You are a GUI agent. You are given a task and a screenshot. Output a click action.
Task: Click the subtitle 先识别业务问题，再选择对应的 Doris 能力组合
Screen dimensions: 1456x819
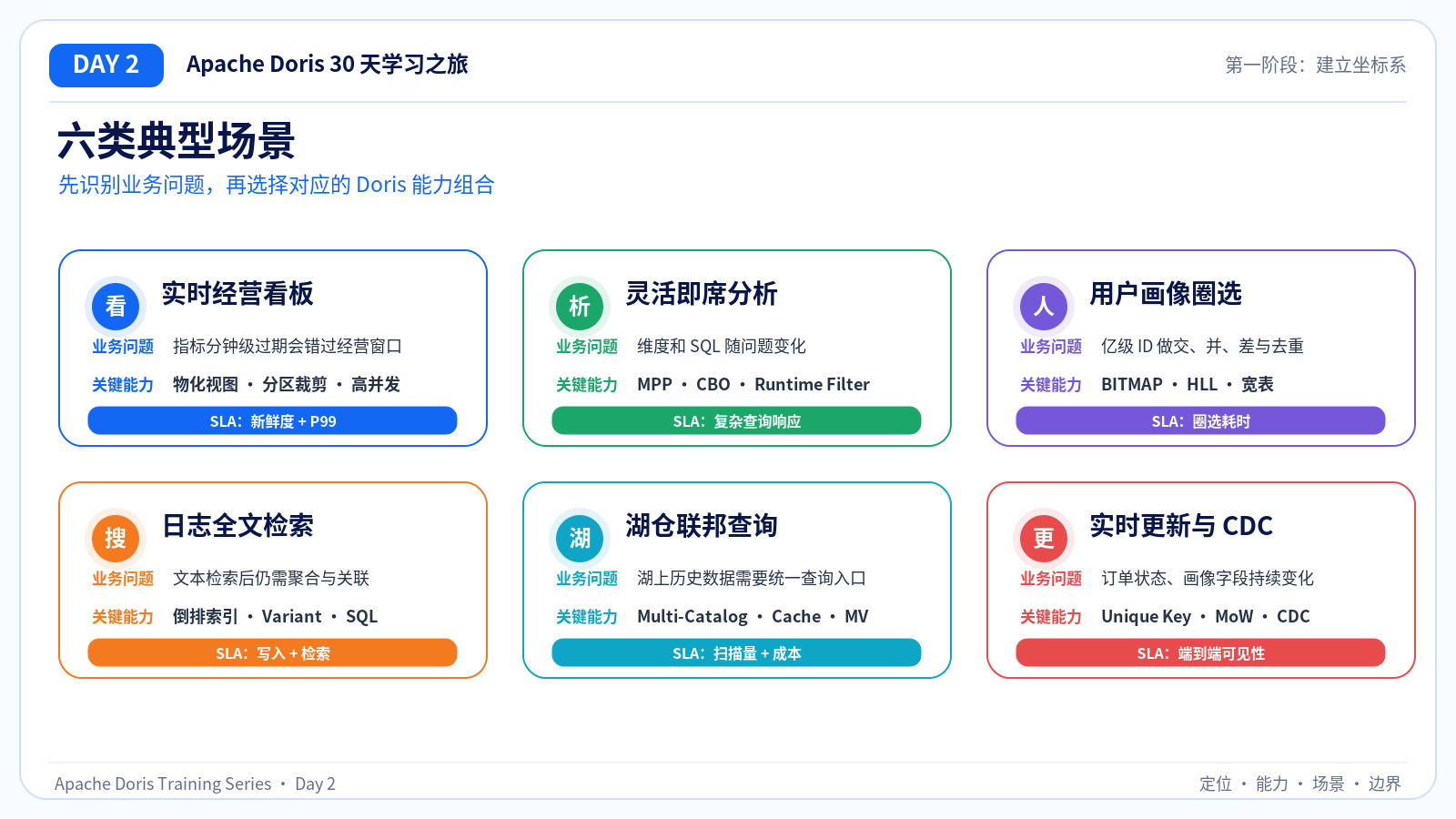(x=277, y=185)
